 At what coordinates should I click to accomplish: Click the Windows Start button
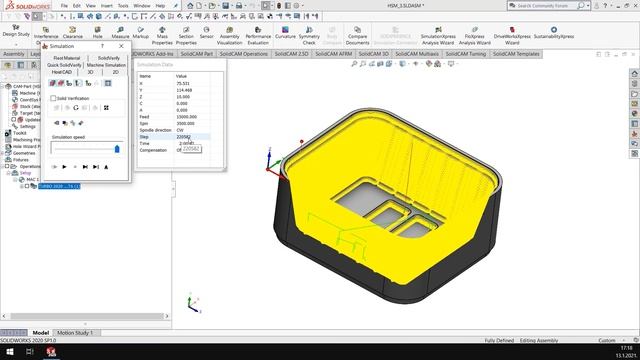(10, 351)
